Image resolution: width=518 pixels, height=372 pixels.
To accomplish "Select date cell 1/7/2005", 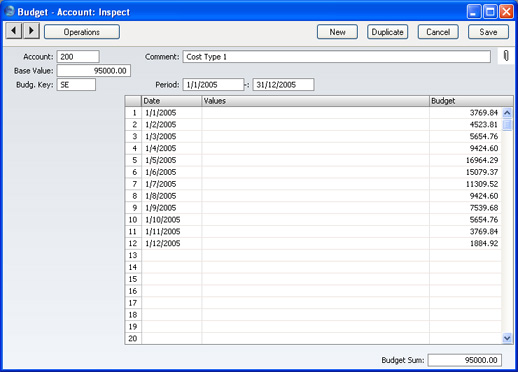I will click(172, 184).
